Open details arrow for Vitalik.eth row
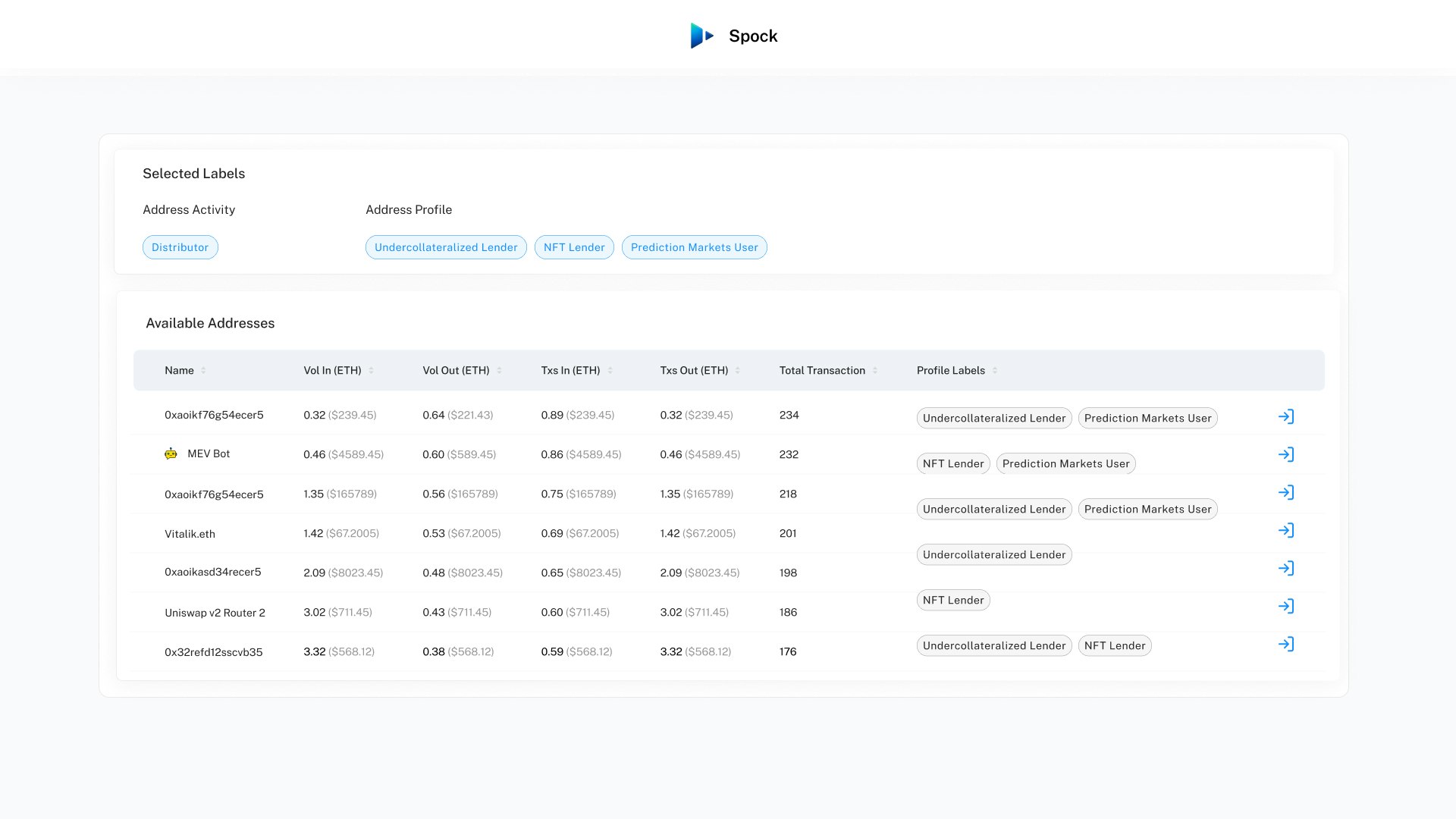The width and height of the screenshot is (1456, 819). tap(1286, 530)
